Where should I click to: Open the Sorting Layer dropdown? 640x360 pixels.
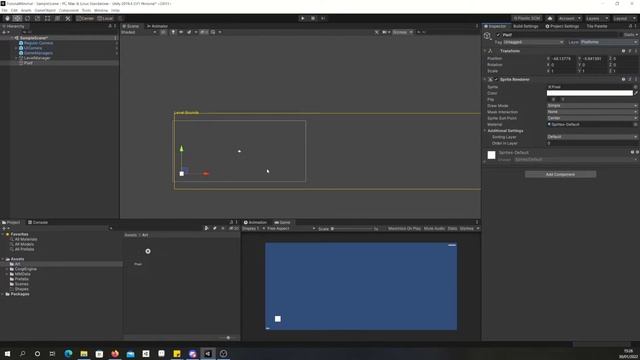pyautogui.click(x=592, y=137)
